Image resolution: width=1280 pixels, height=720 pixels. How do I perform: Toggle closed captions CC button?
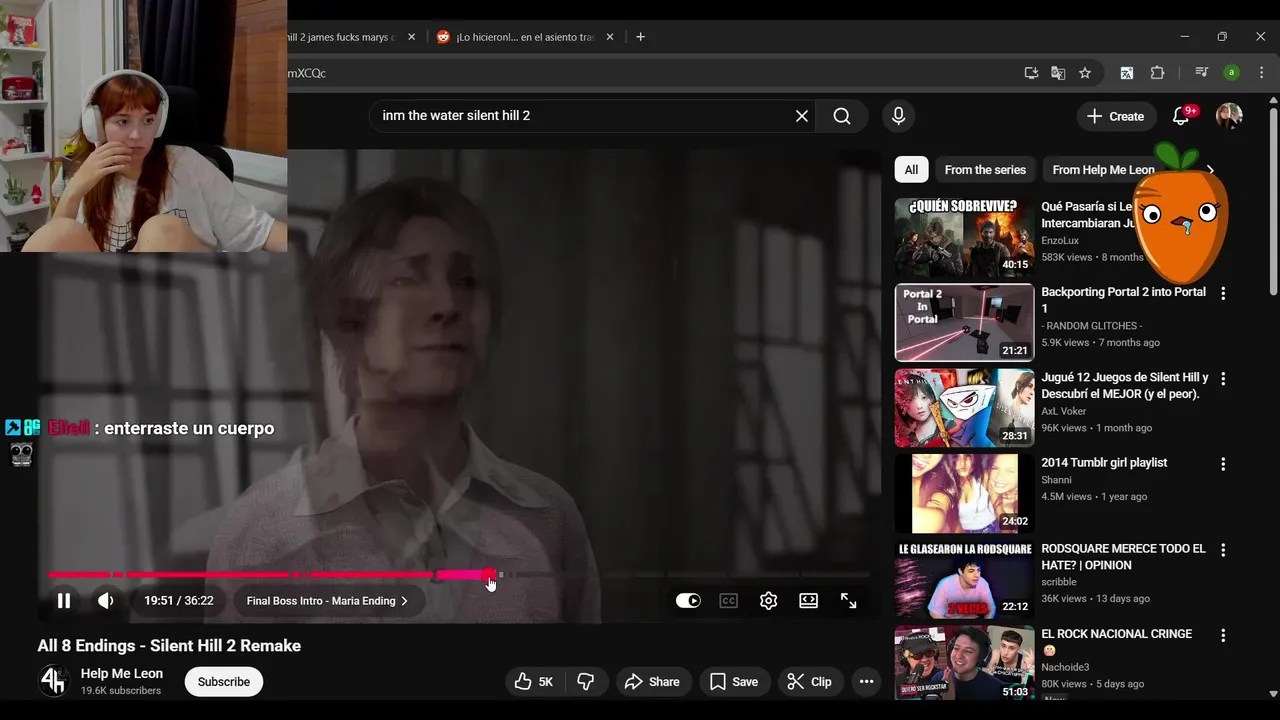tap(729, 601)
